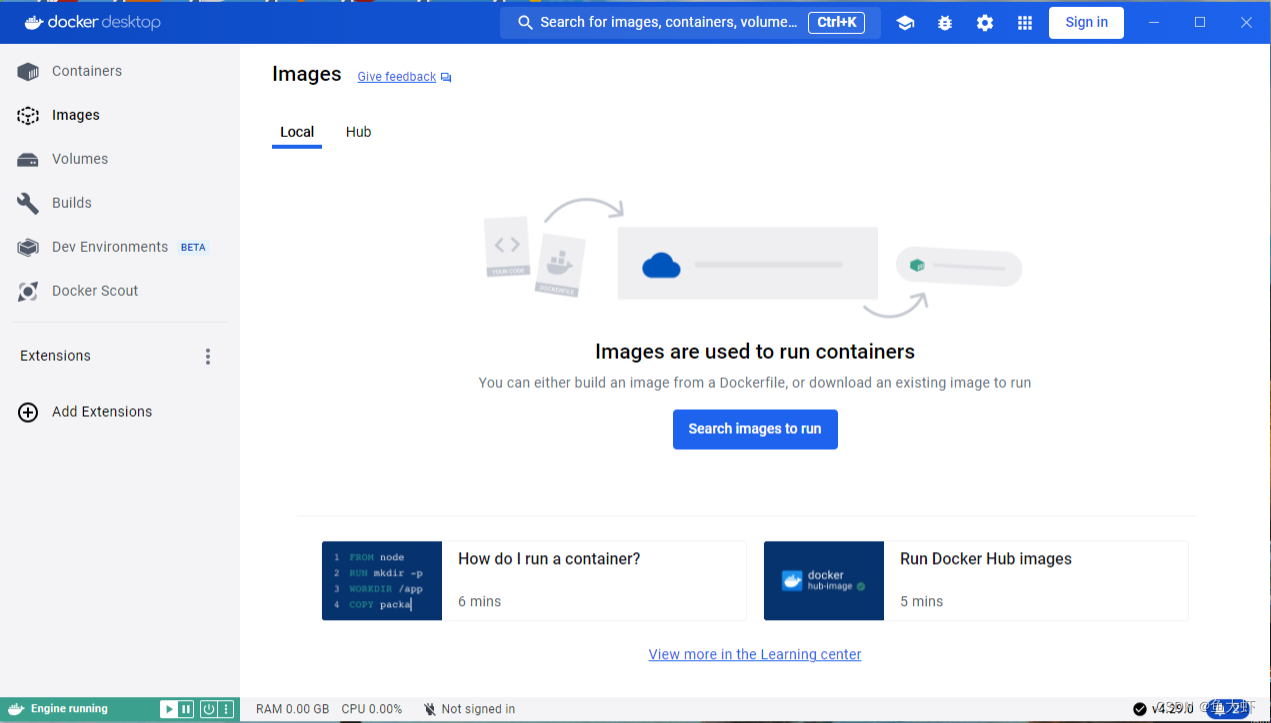Image resolution: width=1271 pixels, height=723 pixels.
Task: Click the CPU 0.00% status text
Action: [x=372, y=709]
